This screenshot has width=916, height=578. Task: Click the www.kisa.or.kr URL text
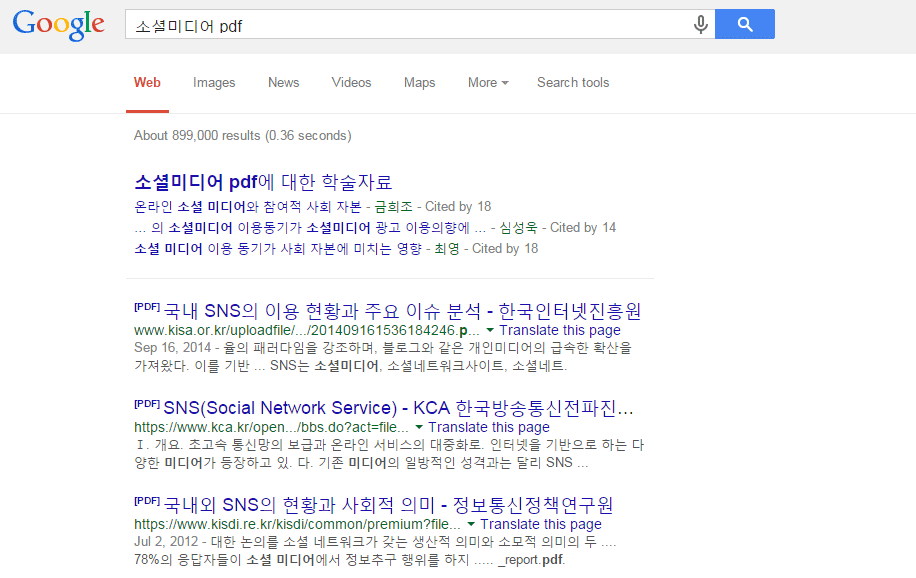tap(306, 330)
